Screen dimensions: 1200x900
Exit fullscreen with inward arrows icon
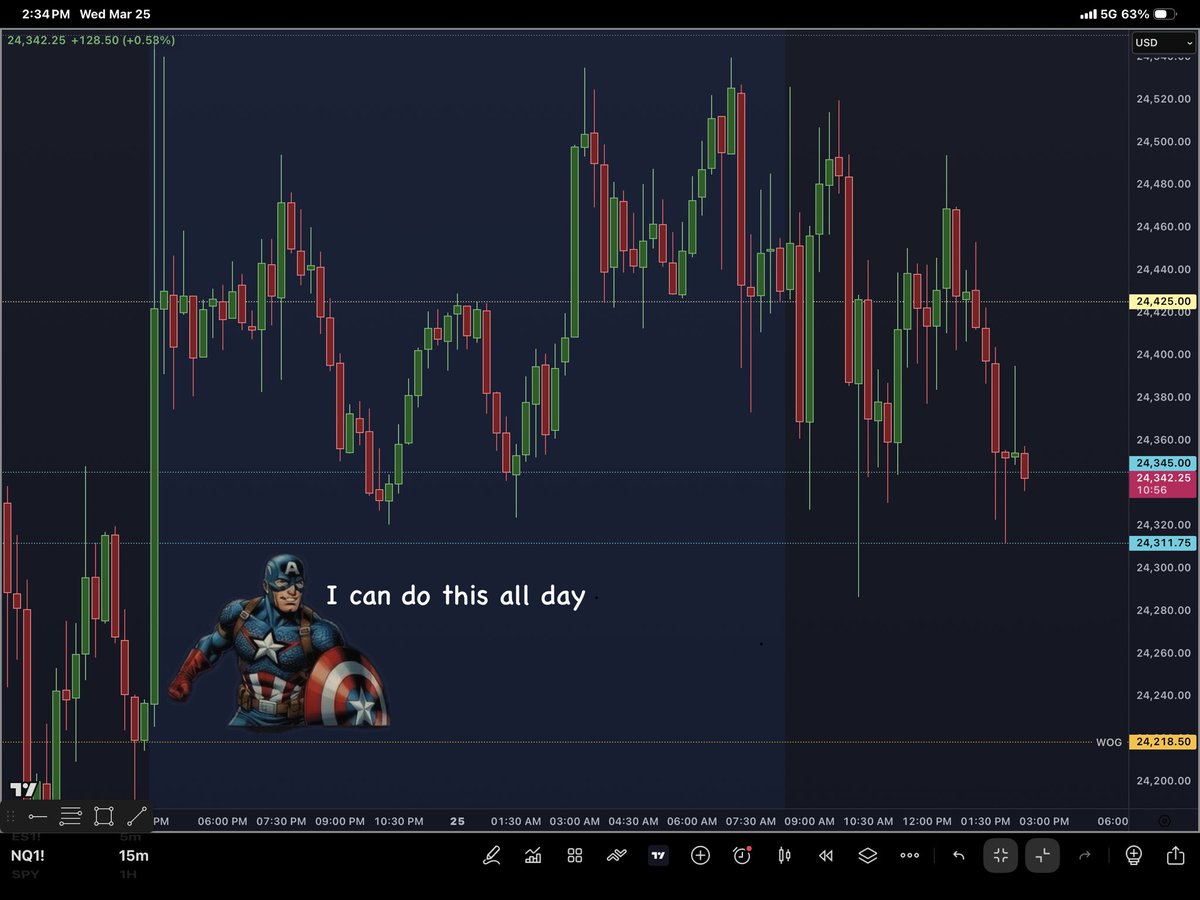pyautogui.click(x=1000, y=855)
